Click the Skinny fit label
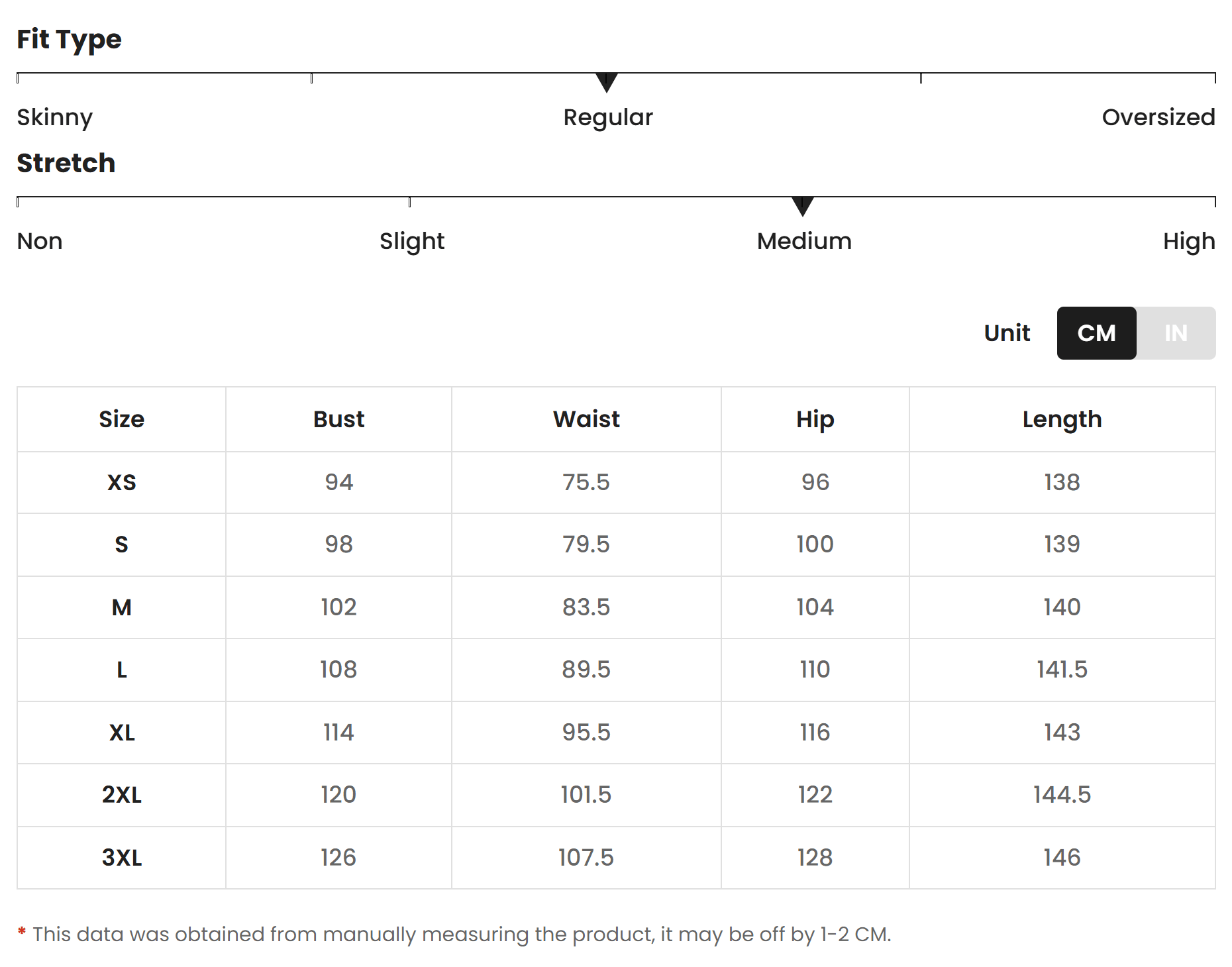 coord(55,118)
